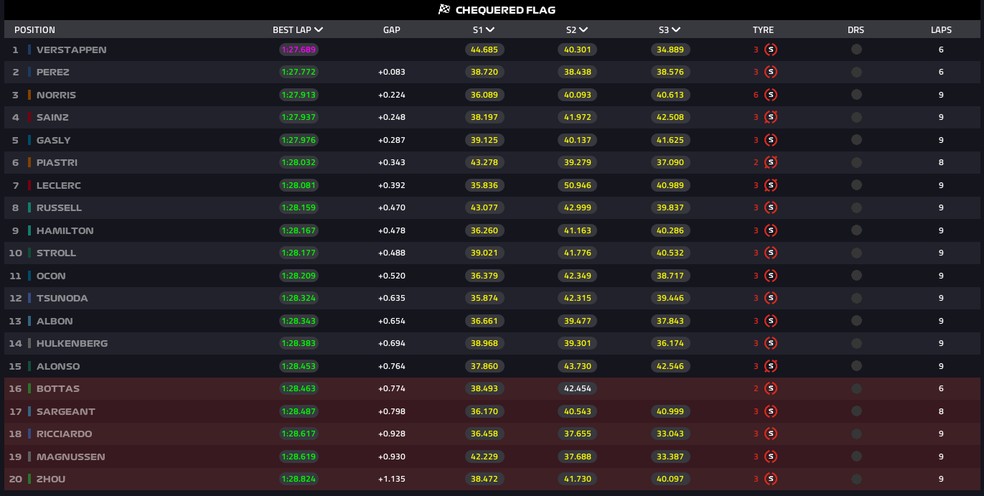Click Bottas's 42.454 S2 time
Viewport: 984px width, 496px height.
tap(577, 389)
